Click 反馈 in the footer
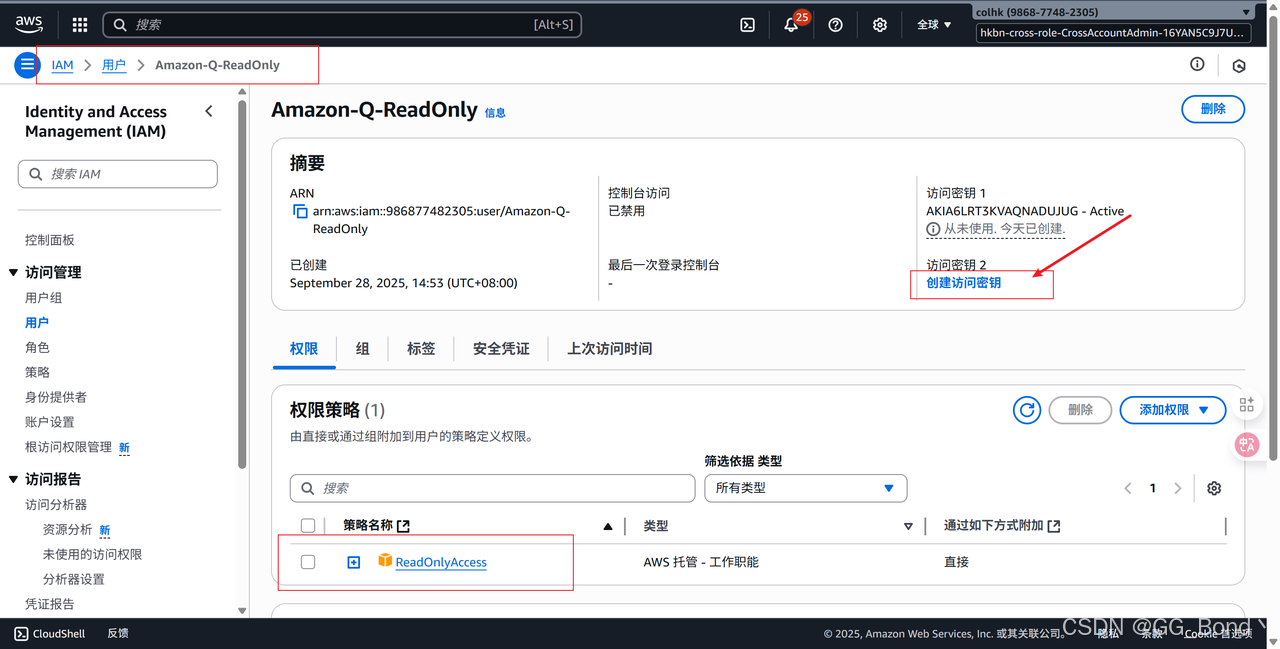The image size is (1280, 649). coord(118,633)
